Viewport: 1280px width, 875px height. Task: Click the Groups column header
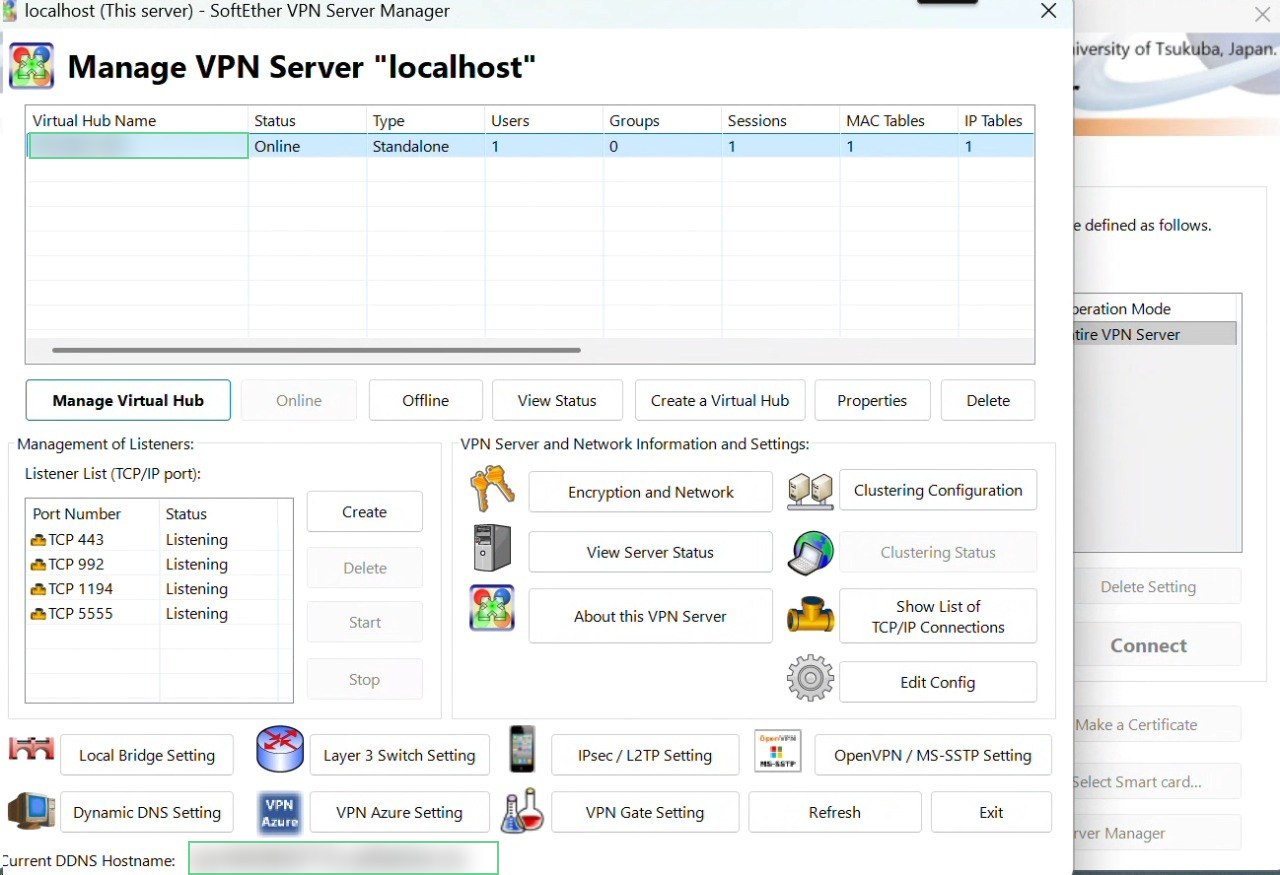coord(662,120)
